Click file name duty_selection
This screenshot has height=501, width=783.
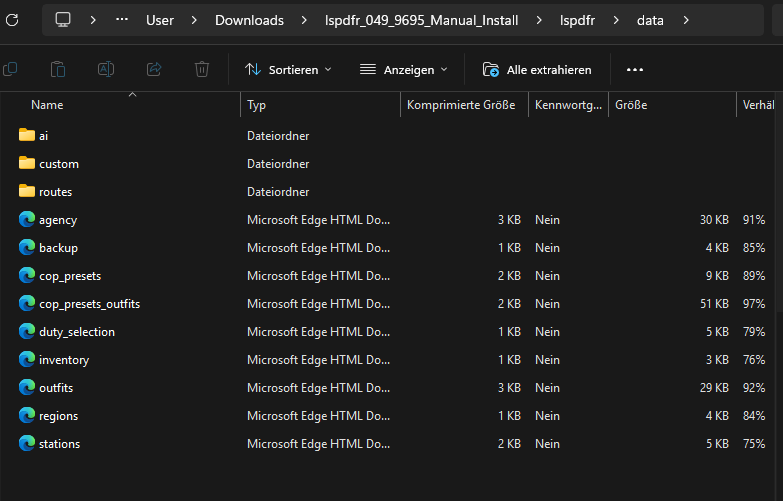click(77, 332)
